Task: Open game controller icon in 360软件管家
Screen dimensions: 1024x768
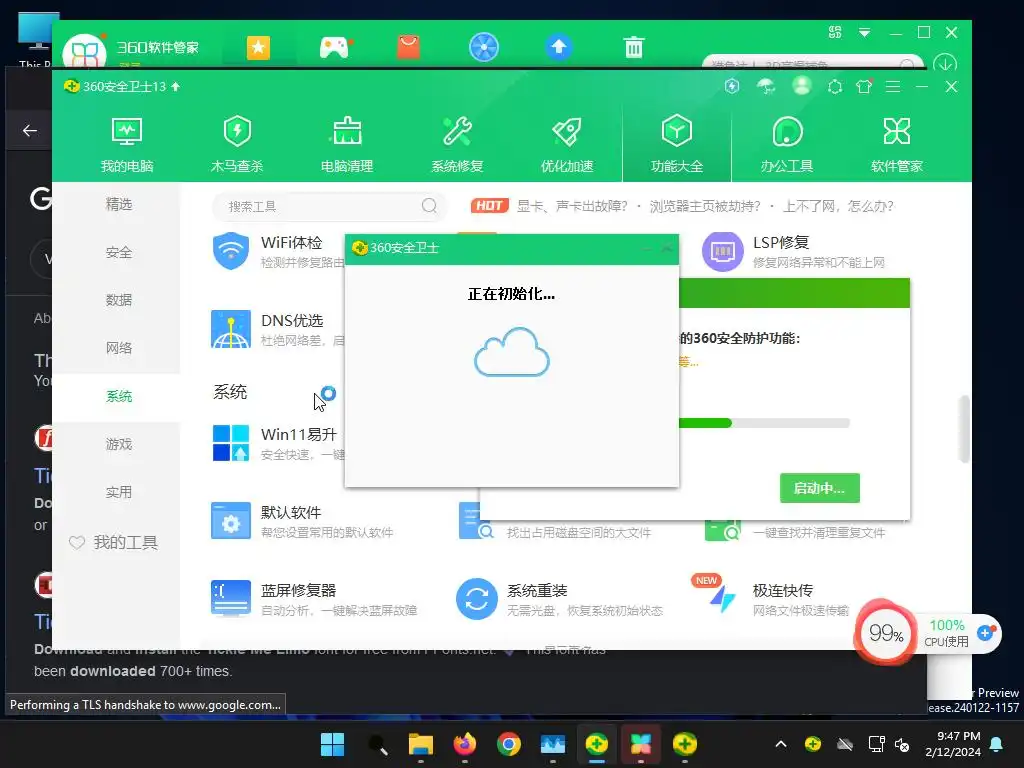Action: [x=334, y=47]
